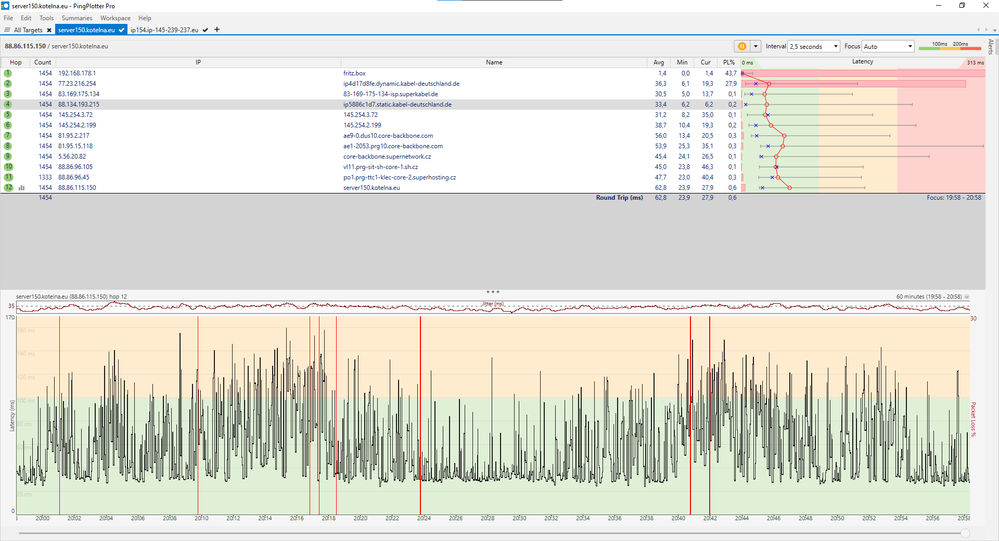The image size is (999, 541).
Task: Select the fritz.box hop name
Action: [354, 73]
